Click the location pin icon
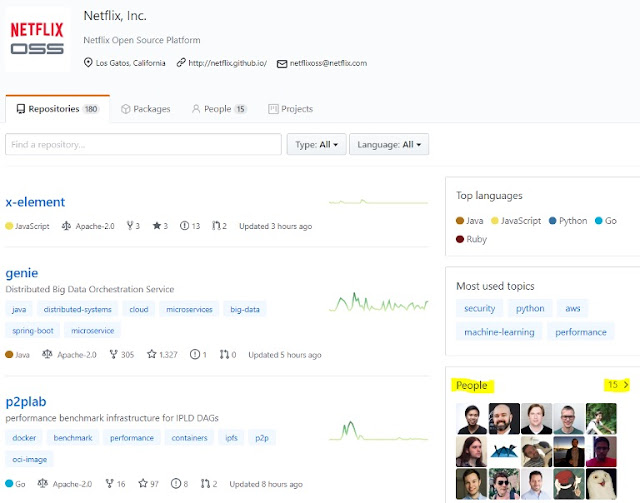 pos(88,62)
